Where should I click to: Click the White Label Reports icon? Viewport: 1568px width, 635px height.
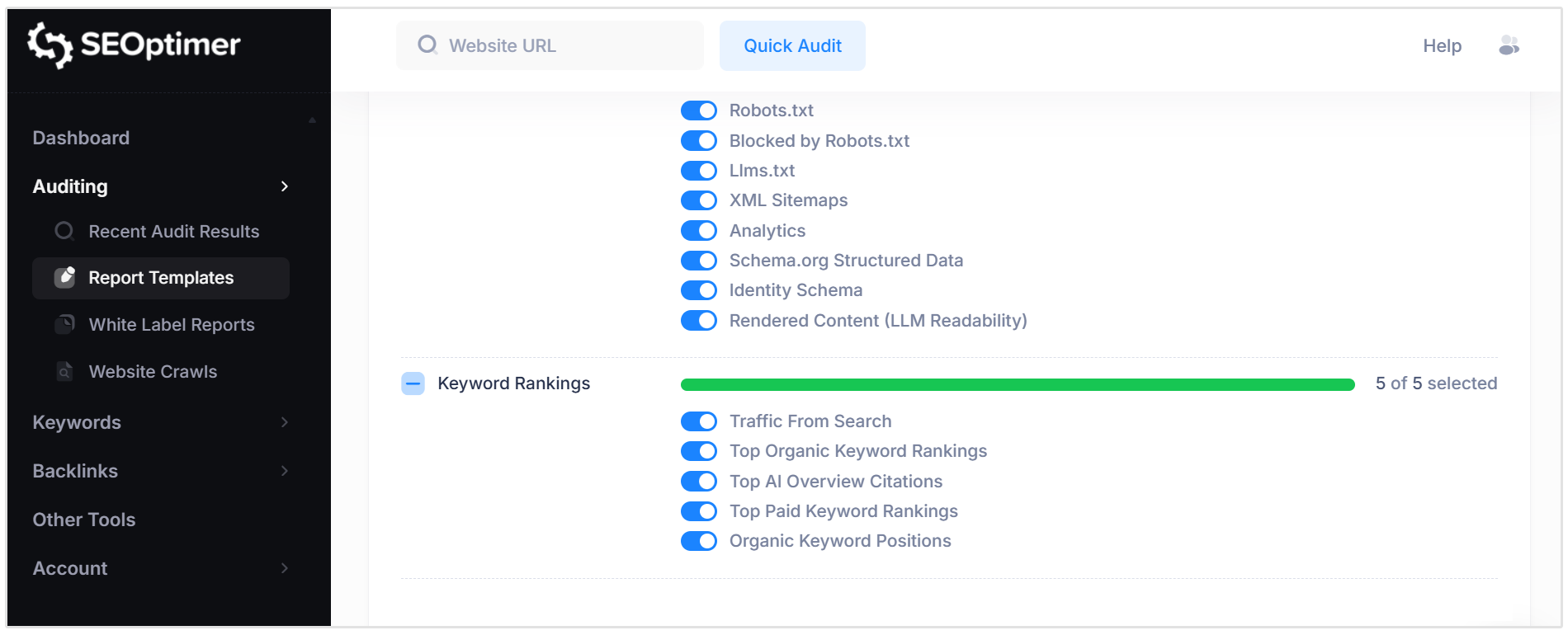click(64, 325)
